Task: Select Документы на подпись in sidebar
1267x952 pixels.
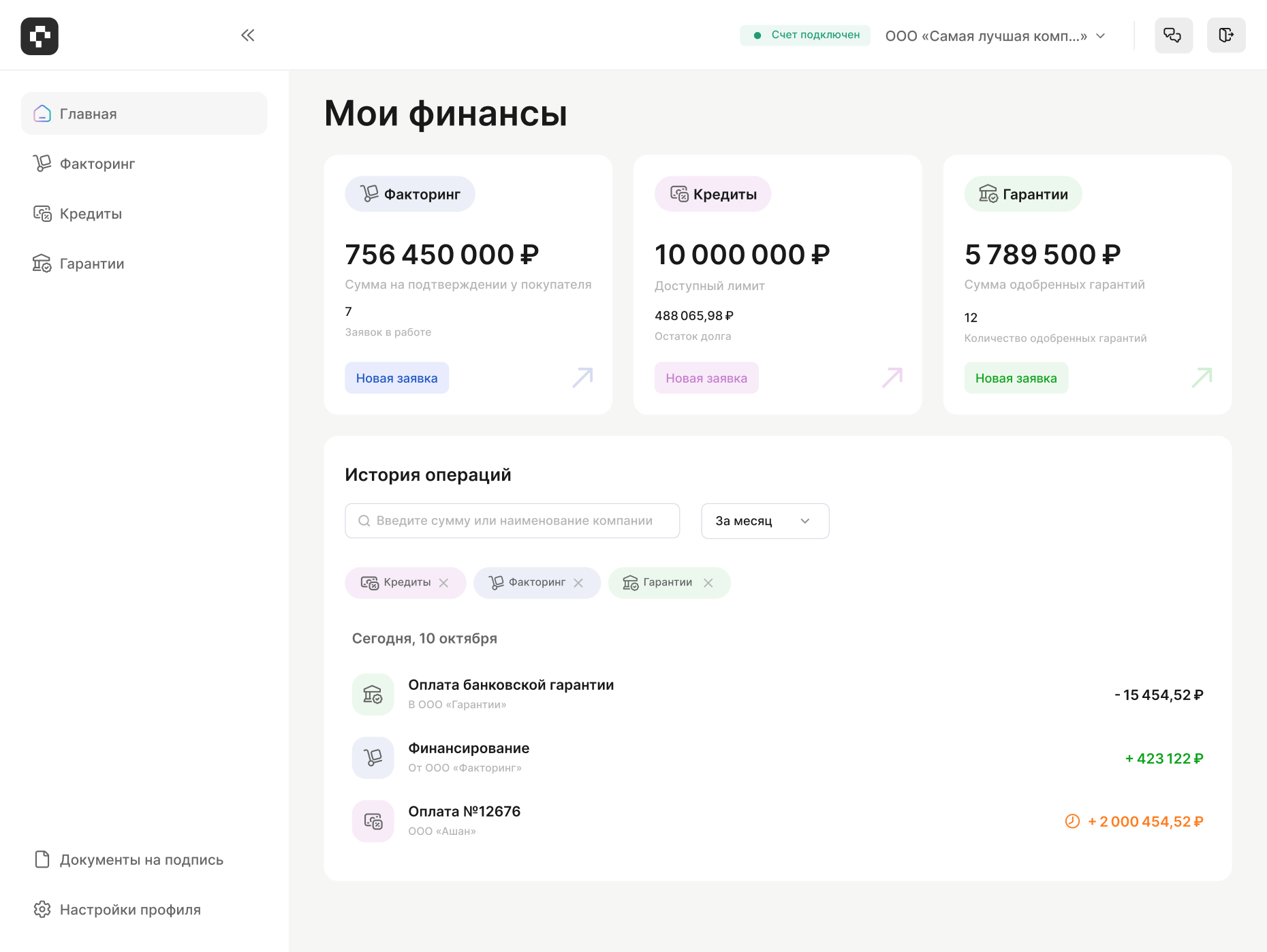Action: point(140,860)
